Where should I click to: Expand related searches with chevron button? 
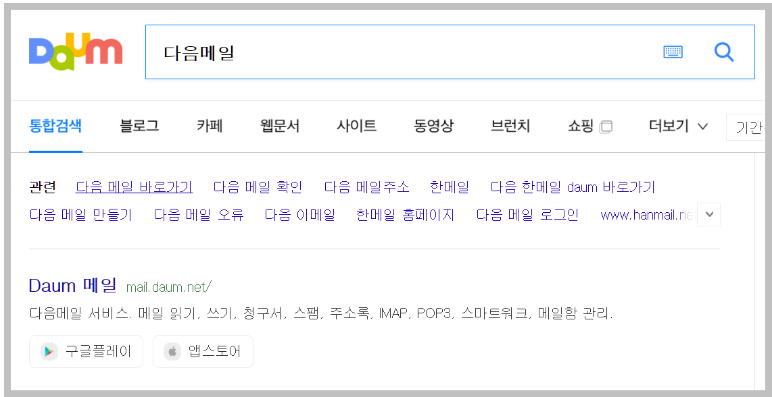click(x=709, y=215)
